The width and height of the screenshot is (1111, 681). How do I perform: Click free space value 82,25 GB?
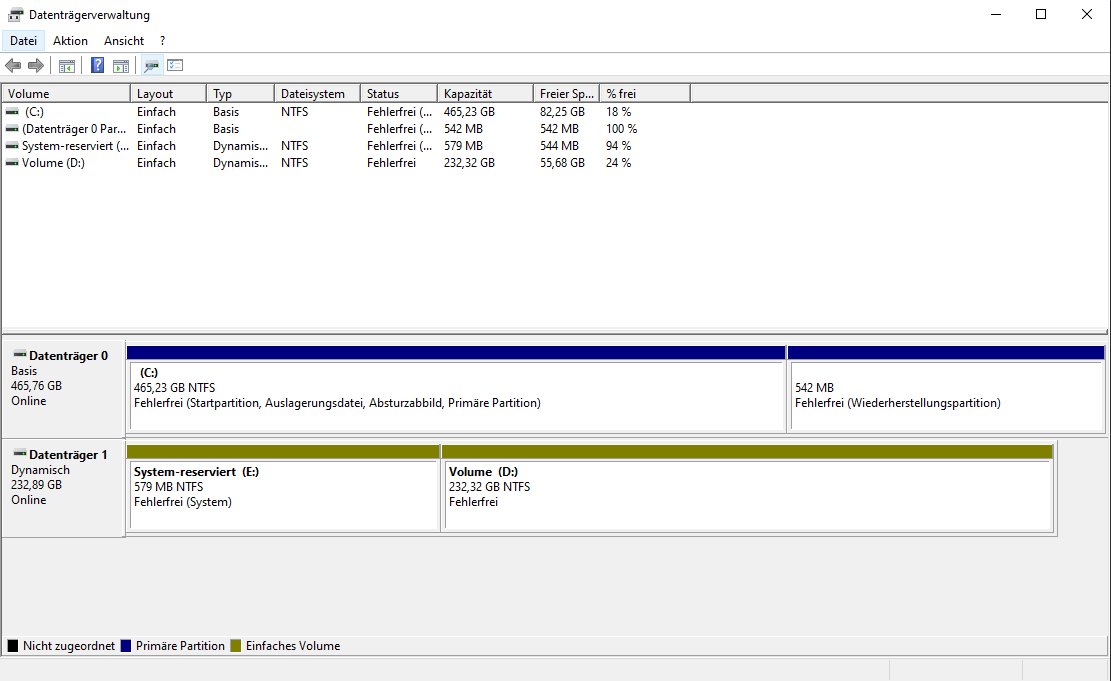coord(563,112)
